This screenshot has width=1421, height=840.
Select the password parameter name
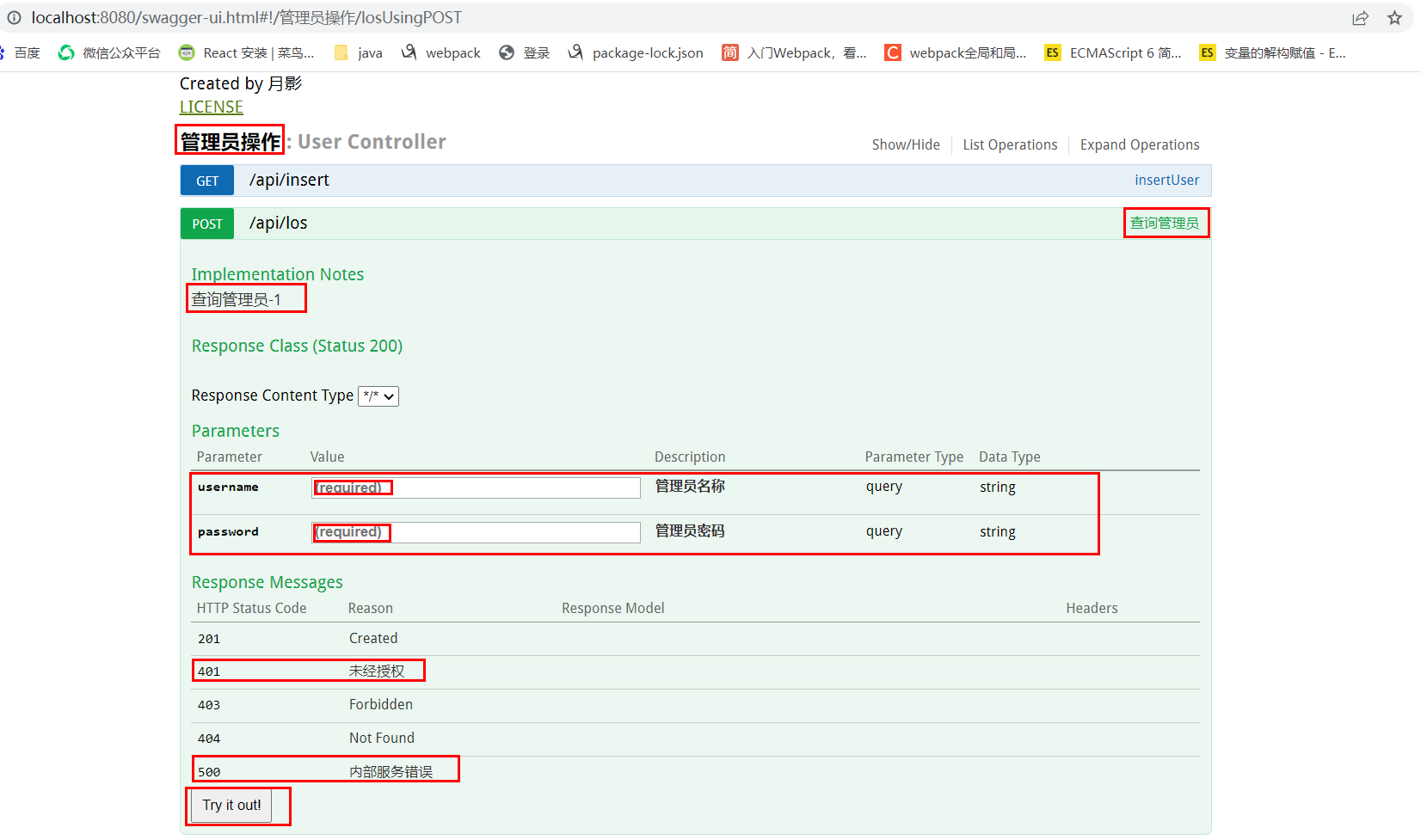click(228, 532)
